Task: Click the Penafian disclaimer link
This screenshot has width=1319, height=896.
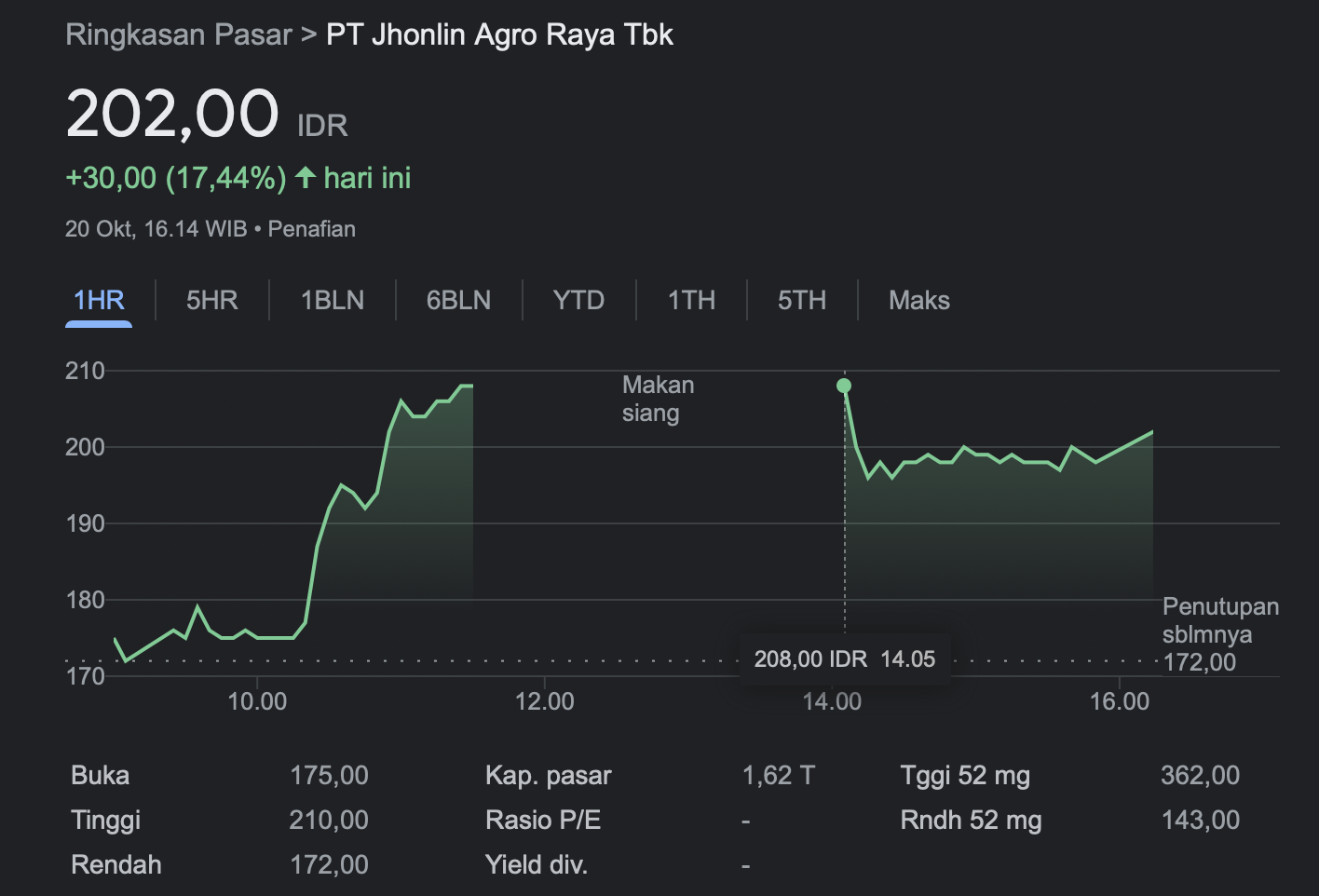Action: (311, 229)
